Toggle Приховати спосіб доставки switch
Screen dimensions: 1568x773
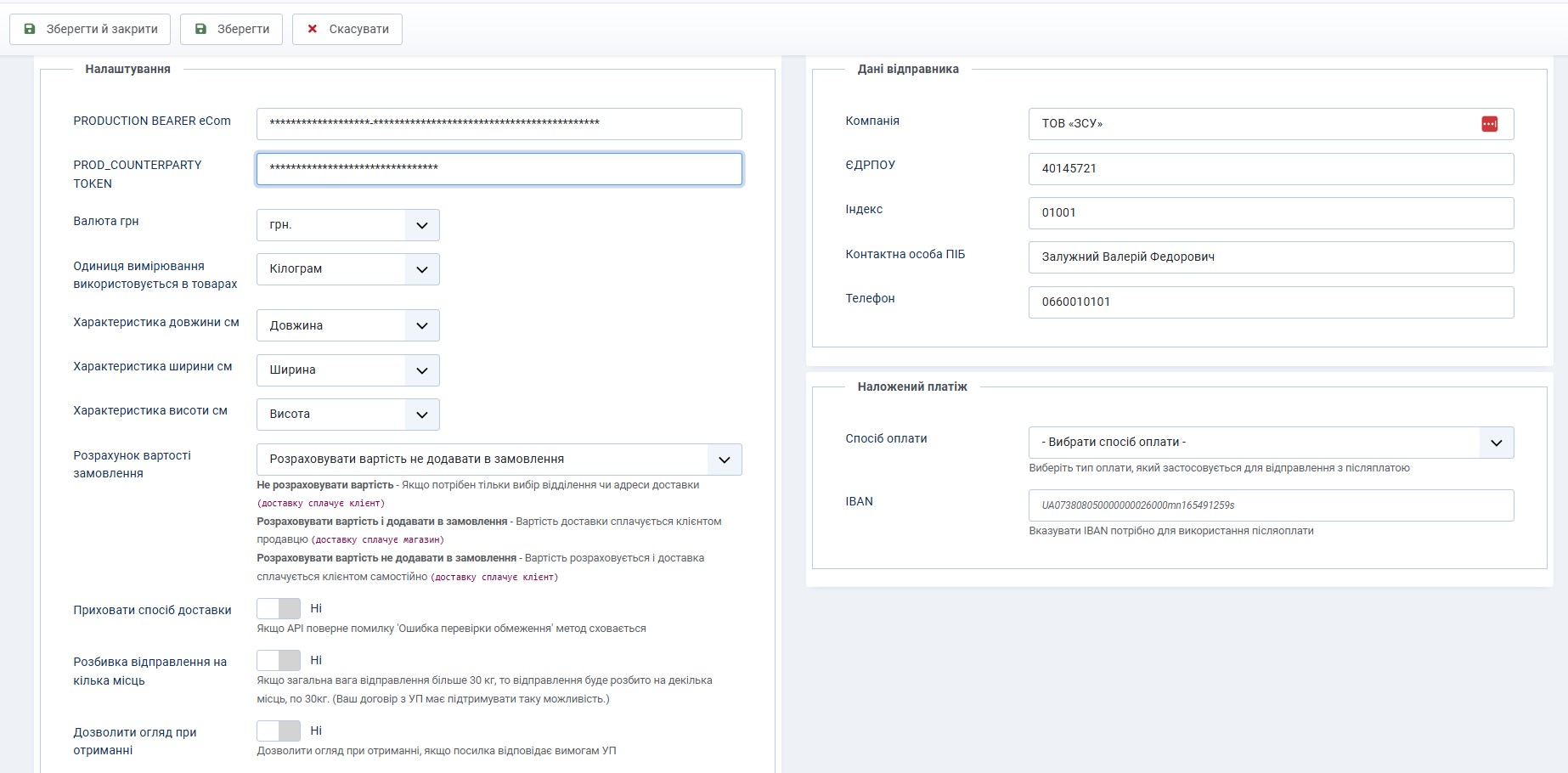(279, 609)
